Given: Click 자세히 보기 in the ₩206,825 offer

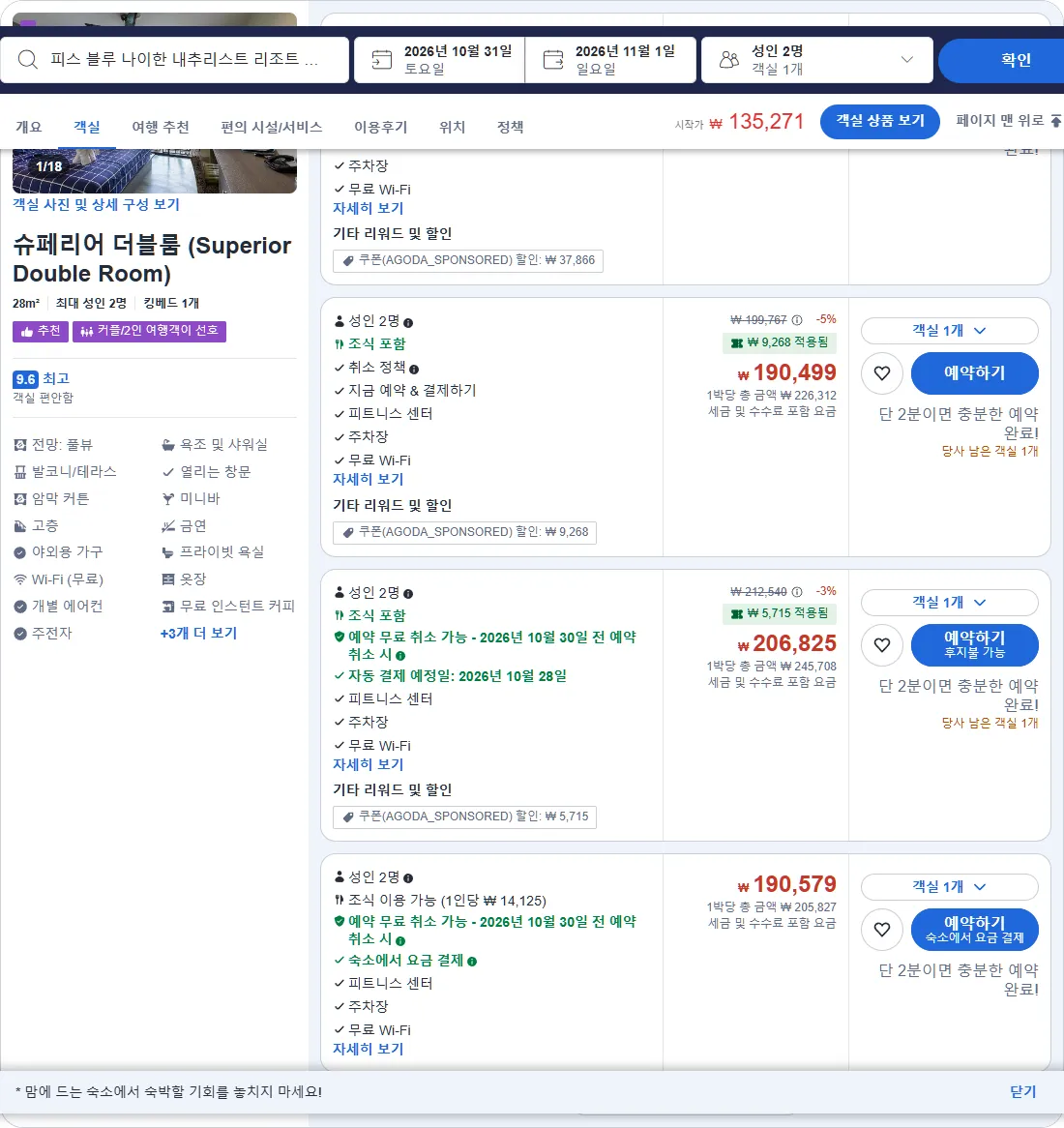Looking at the screenshot, I should click(x=368, y=764).
